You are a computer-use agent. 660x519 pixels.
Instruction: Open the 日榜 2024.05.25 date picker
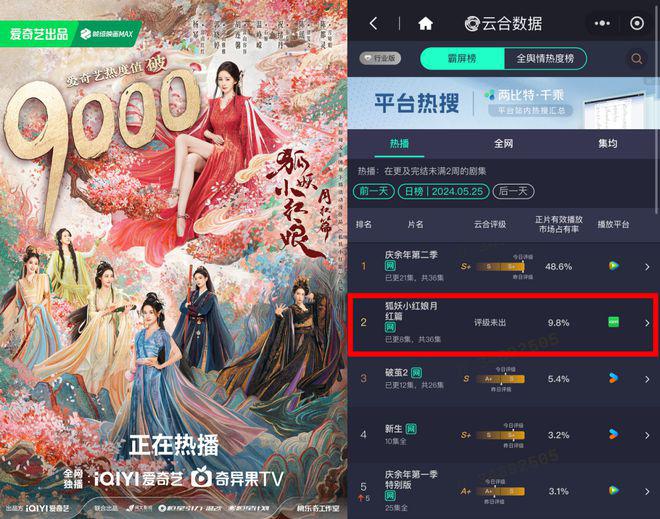tap(443, 191)
